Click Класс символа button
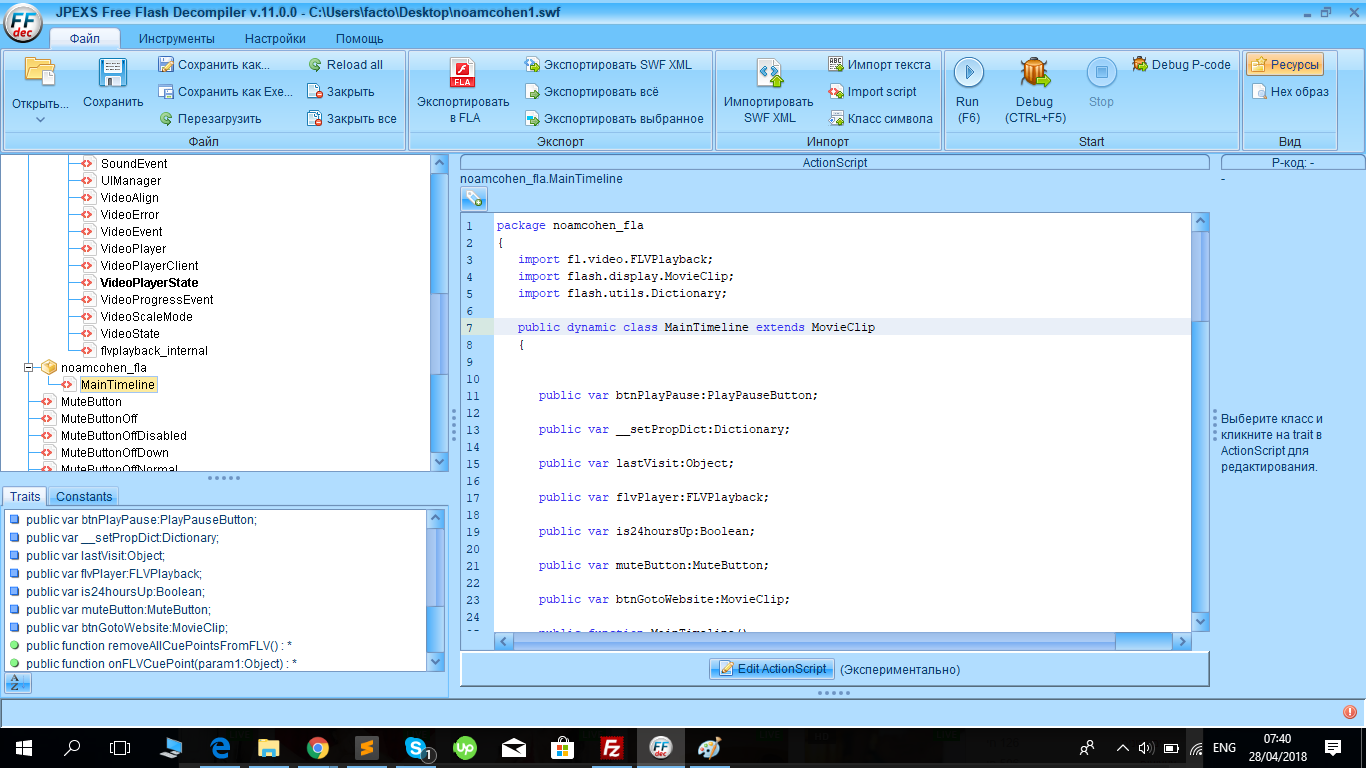This screenshot has height=768, width=1366. click(x=881, y=119)
